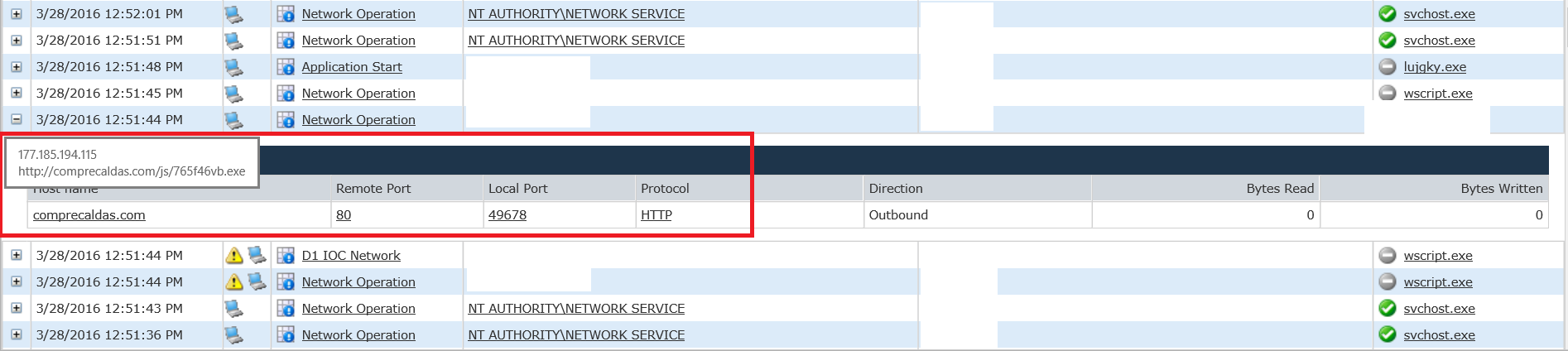
Task: Open the comprecaldas.com host name link
Action: pos(89,215)
